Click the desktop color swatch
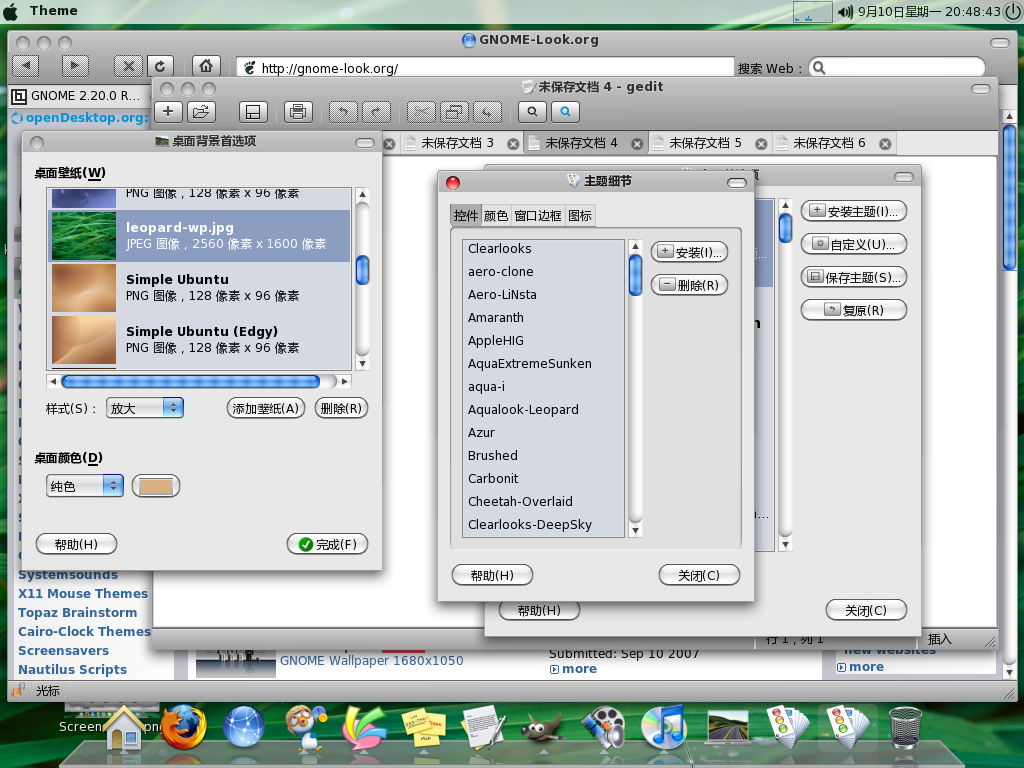This screenshot has width=1024, height=768. pos(156,486)
